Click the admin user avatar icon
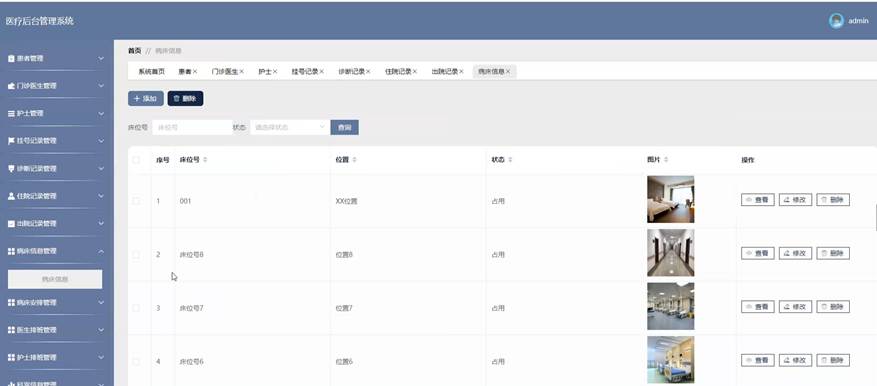Viewport: 877px width, 386px height. [x=836, y=21]
